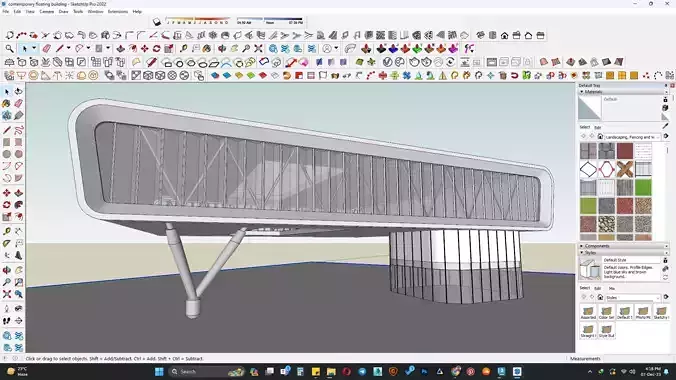Collapse the Materials panel section
This screenshot has width=676, height=380.
coord(582,92)
